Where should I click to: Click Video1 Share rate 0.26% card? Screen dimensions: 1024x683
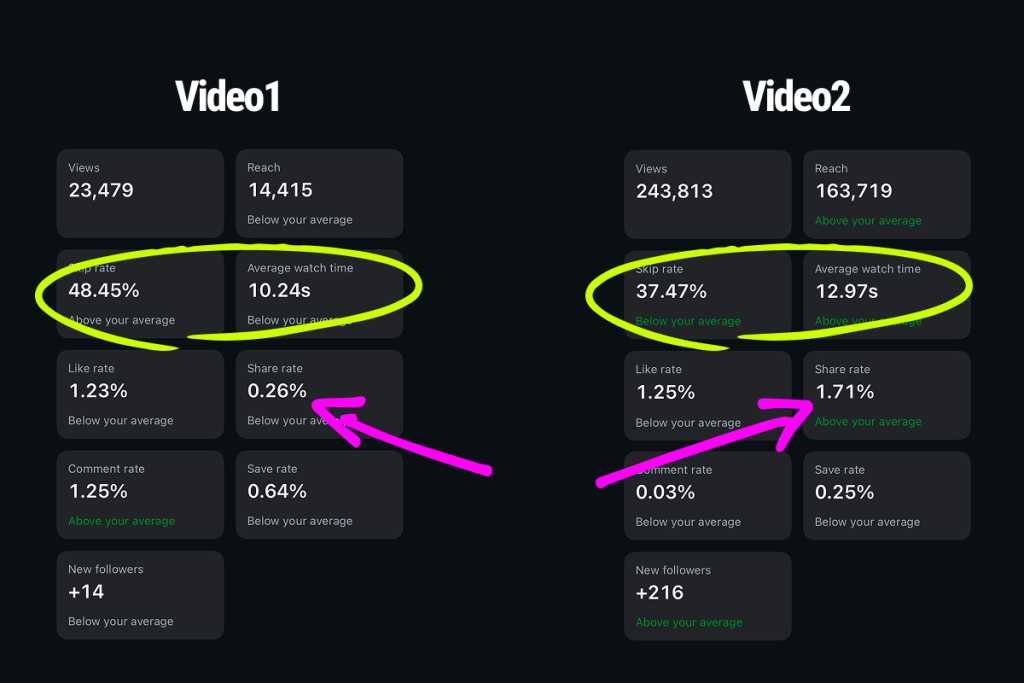click(x=319, y=394)
